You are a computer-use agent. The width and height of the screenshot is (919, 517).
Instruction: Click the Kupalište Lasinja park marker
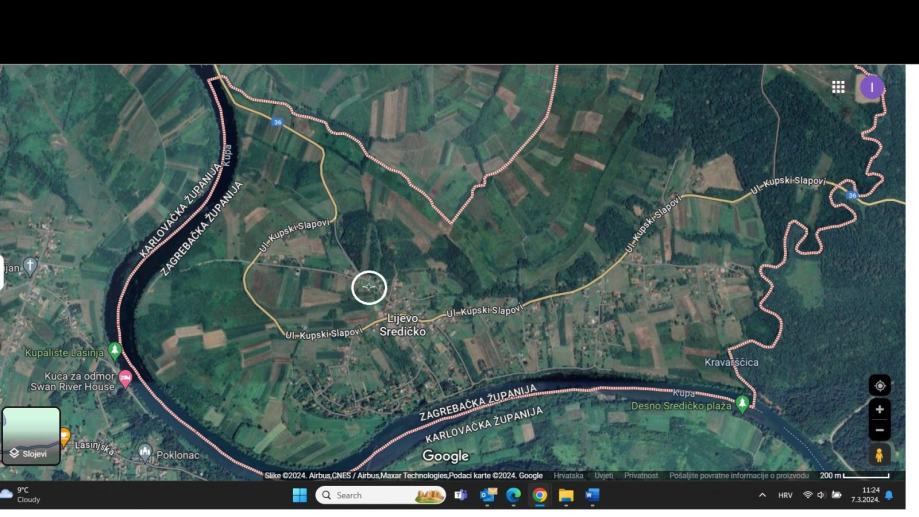[x=115, y=351]
